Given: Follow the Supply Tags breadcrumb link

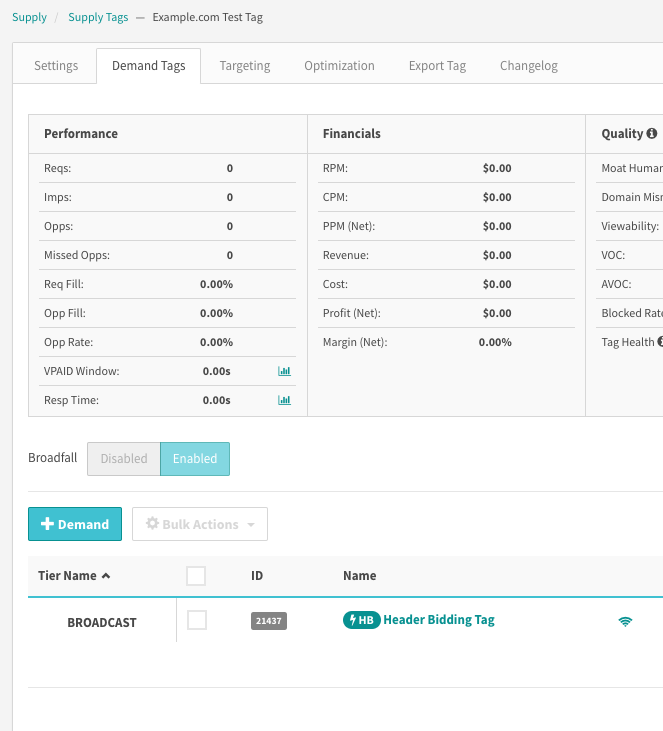Looking at the screenshot, I should 98,17.
